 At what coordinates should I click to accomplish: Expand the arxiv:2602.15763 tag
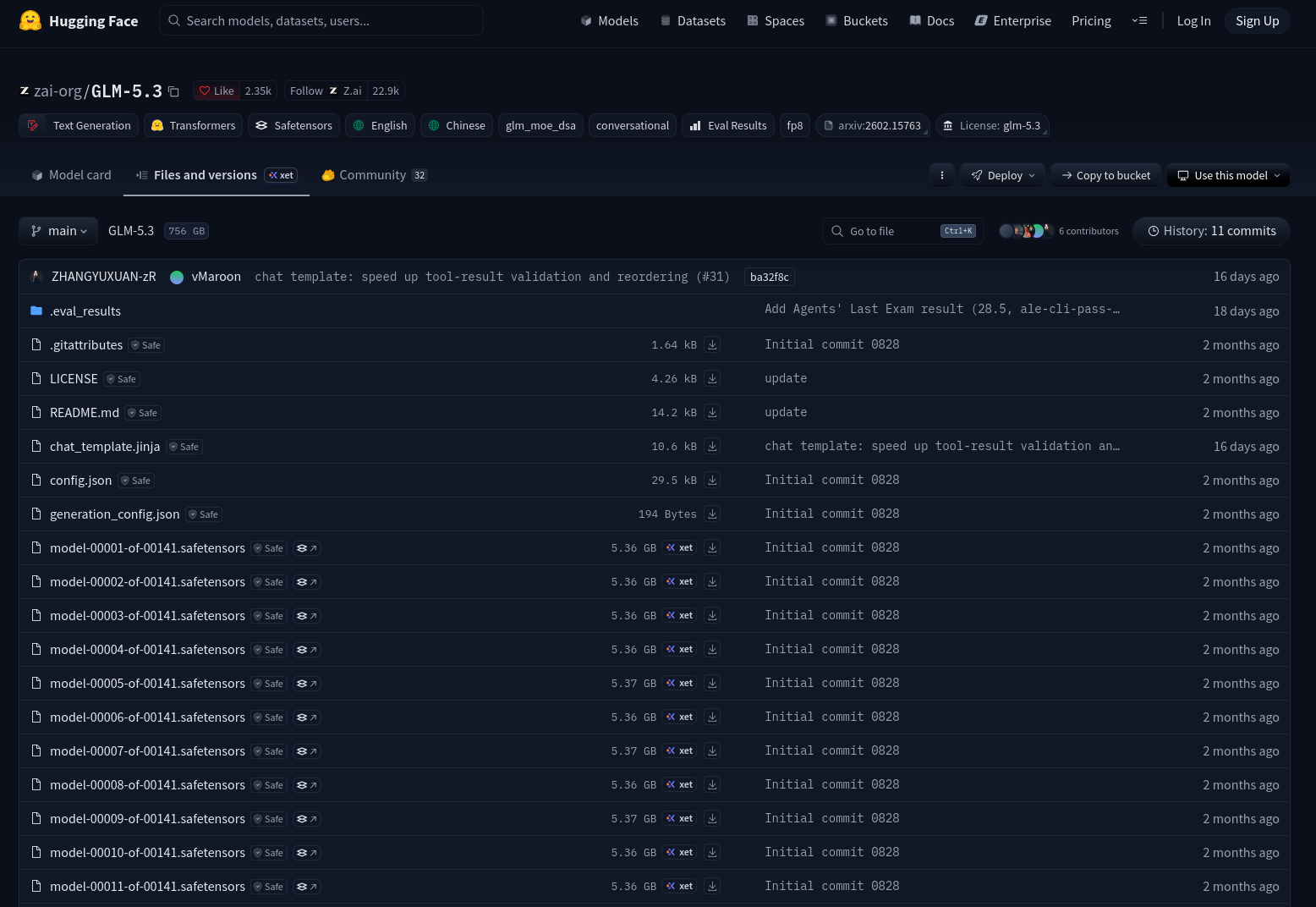[x=873, y=125]
